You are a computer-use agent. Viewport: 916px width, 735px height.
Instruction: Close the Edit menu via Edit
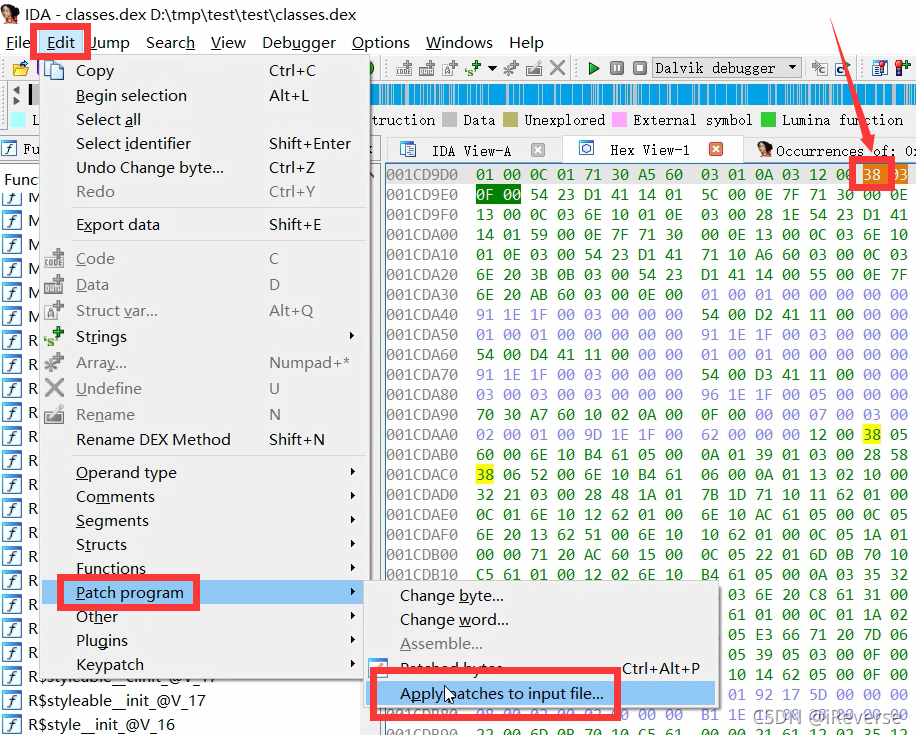(x=61, y=43)
